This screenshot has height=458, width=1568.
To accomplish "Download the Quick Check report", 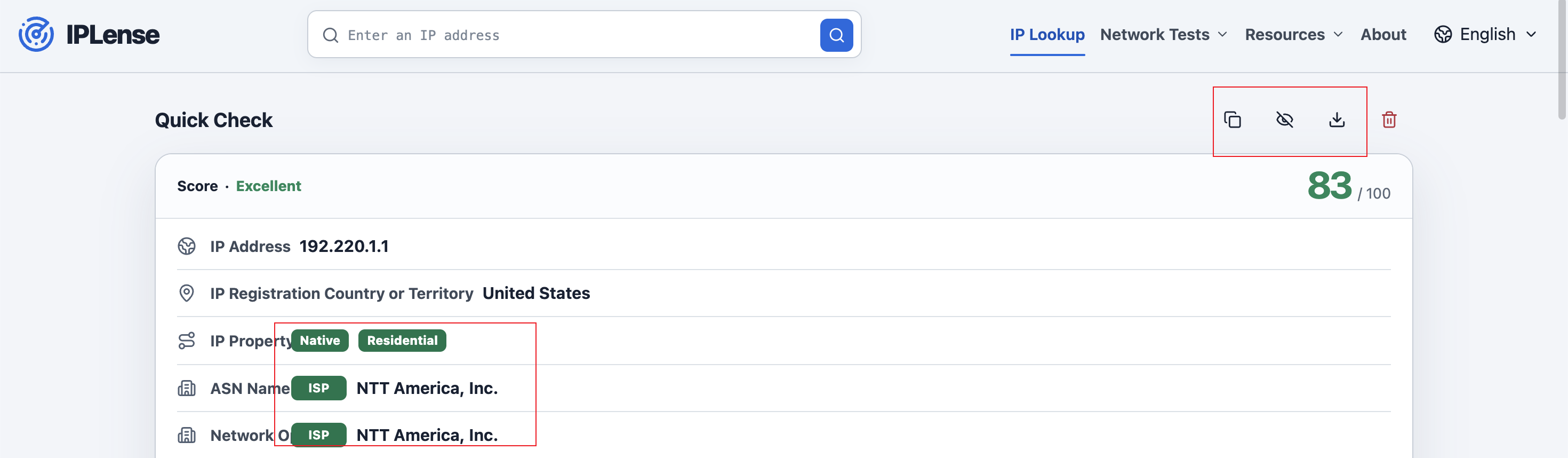I will (x=1337, y=120).
